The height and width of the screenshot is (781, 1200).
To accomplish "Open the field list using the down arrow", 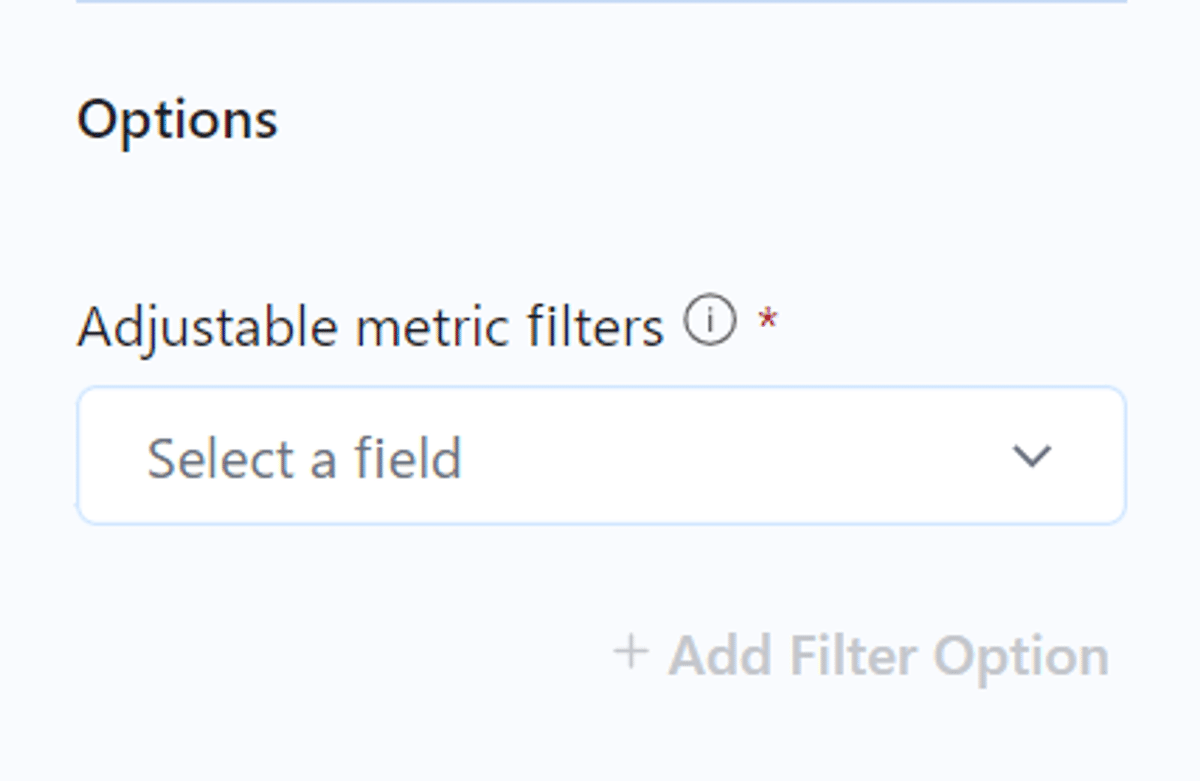I will tap(1032, 457).
